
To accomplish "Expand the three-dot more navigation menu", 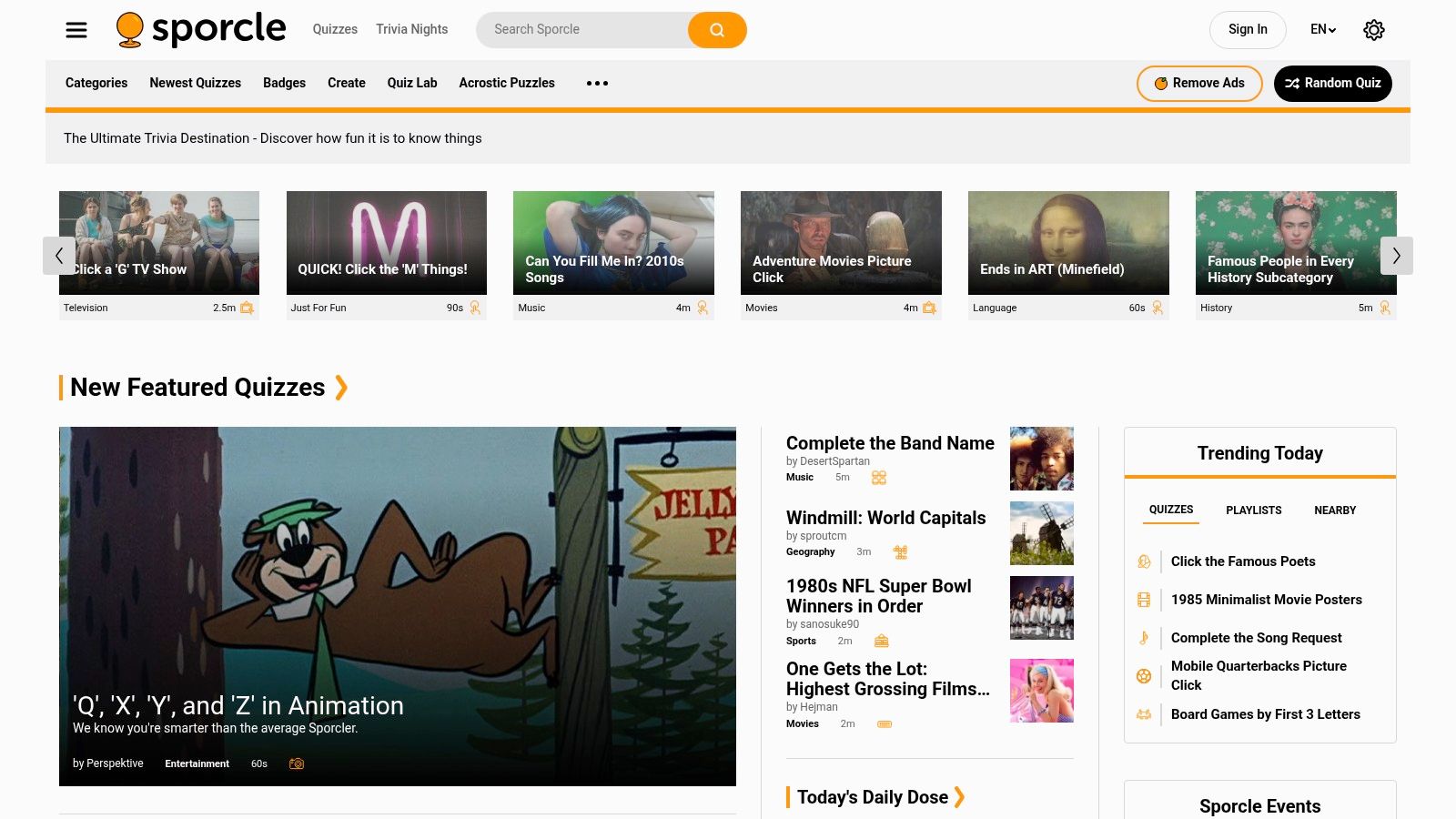I will [597, 83].
